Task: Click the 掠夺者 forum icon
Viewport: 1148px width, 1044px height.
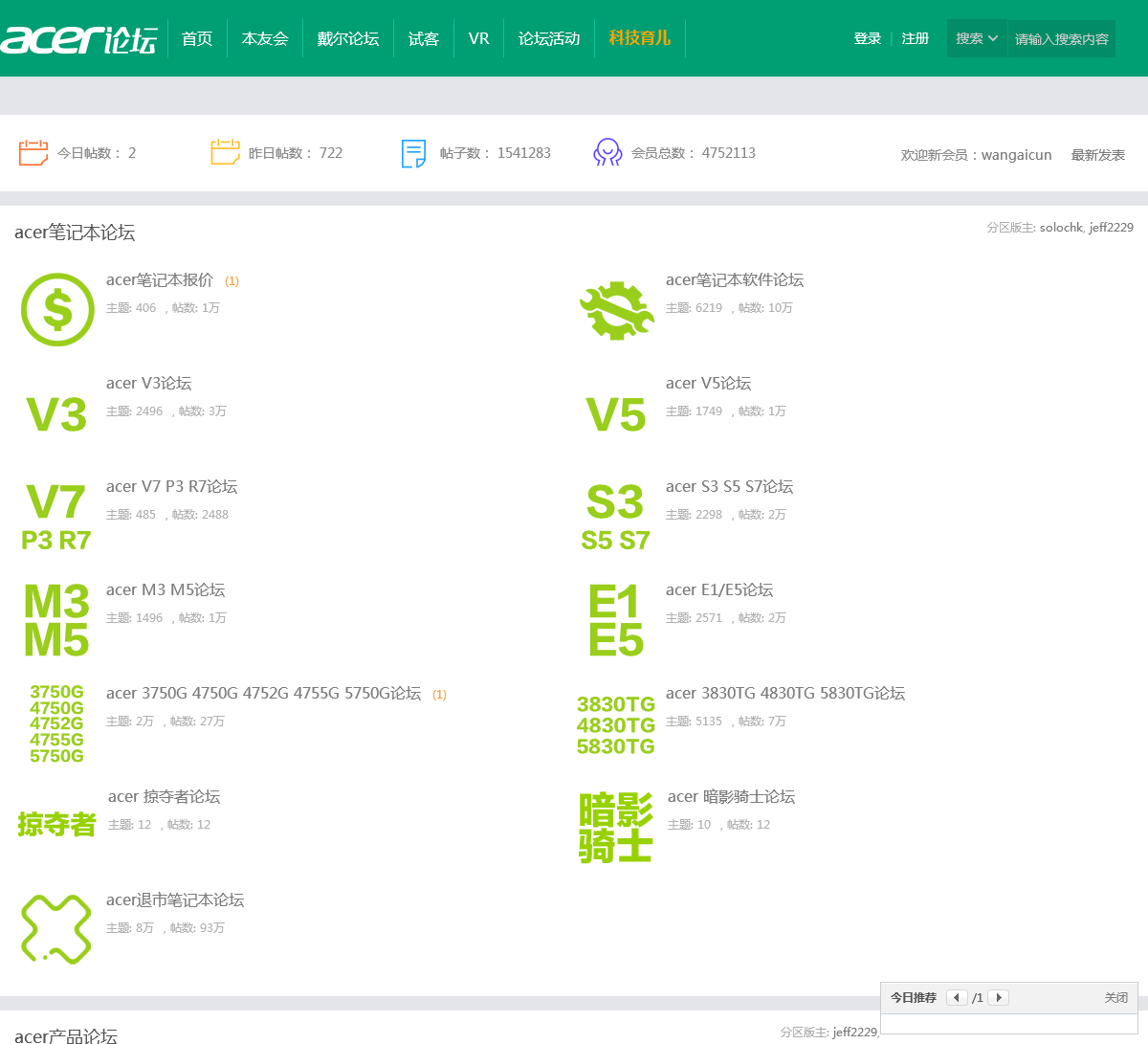Action: [x=57, y=824]
